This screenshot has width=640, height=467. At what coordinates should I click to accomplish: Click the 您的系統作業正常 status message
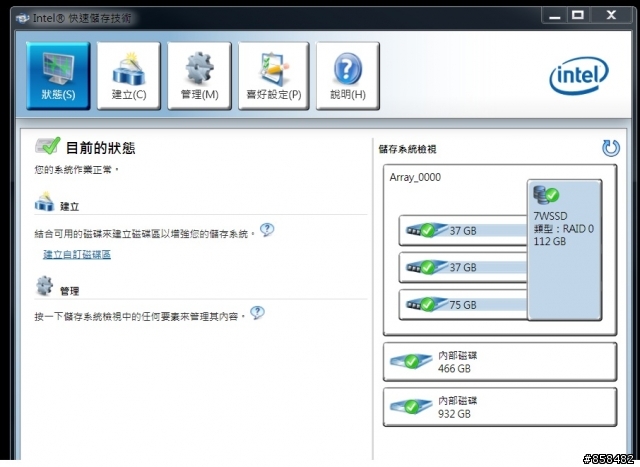click(x=76, y=169)
